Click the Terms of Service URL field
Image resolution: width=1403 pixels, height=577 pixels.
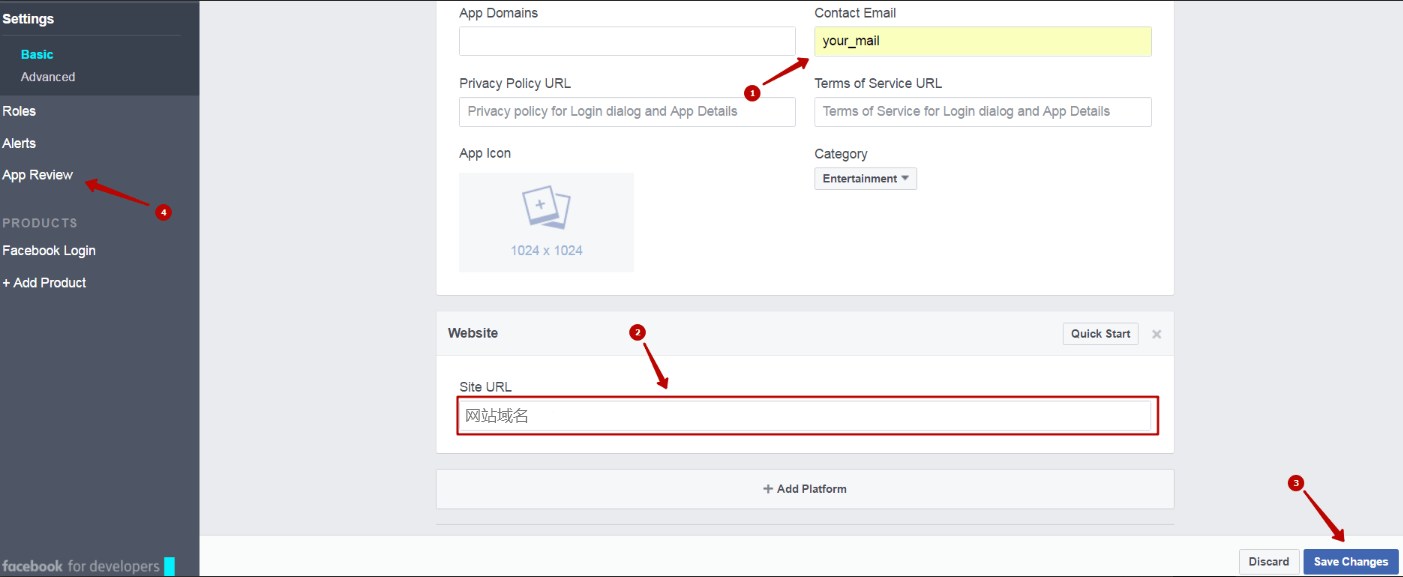[x=983, y=112]
